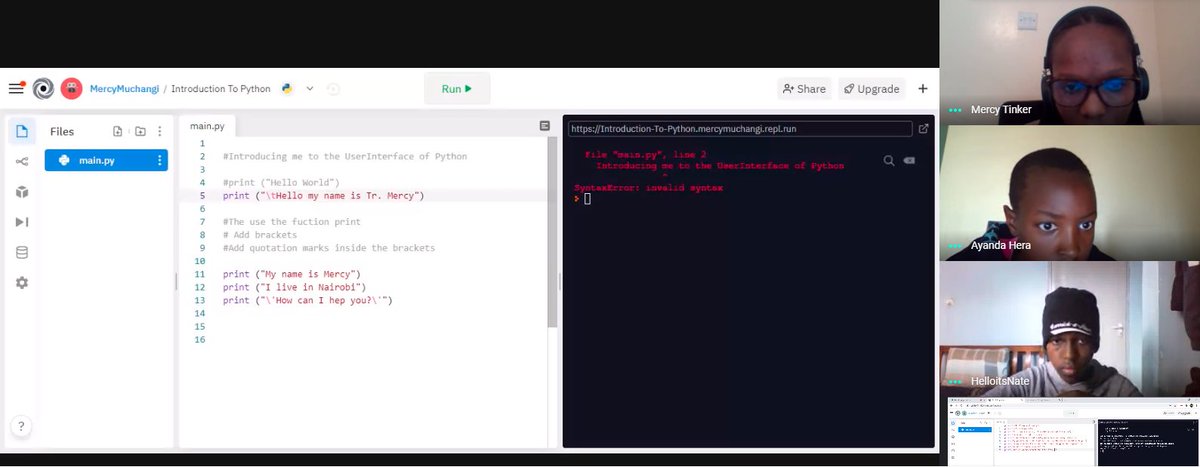
Task: Open the Packages cube sidebar icon
Action: pyautogui.click(x=22, y=192)
